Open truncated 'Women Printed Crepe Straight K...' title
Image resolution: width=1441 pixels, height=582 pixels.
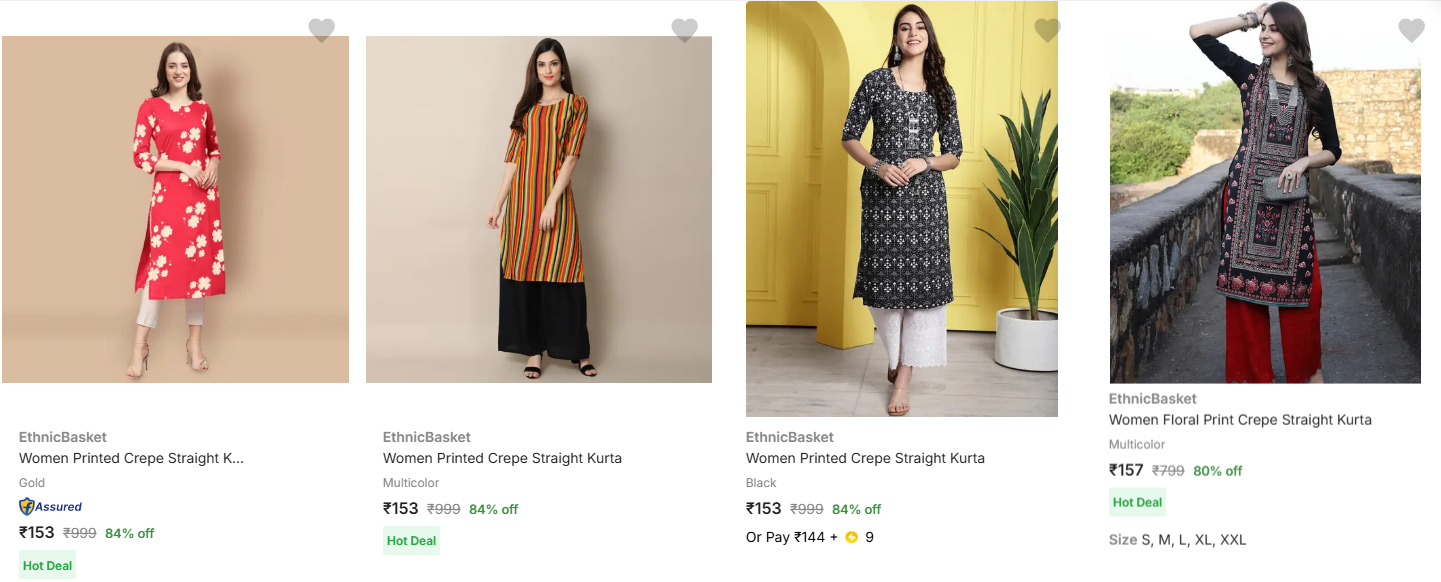(x=131, y=458)
